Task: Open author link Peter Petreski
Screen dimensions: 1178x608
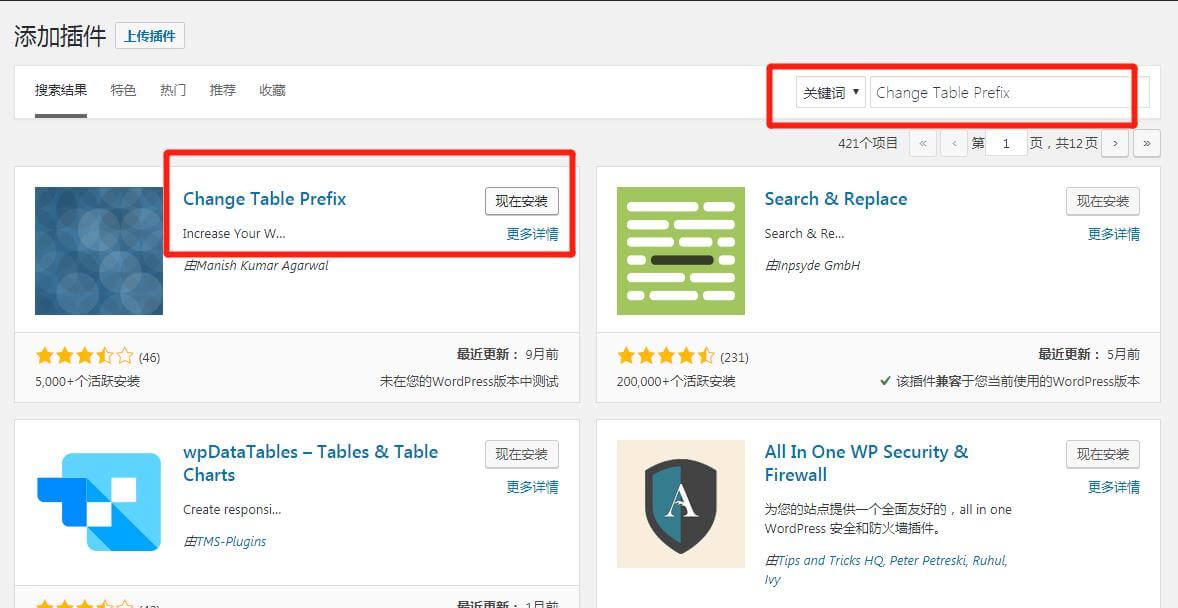Action: click(929, 561)
